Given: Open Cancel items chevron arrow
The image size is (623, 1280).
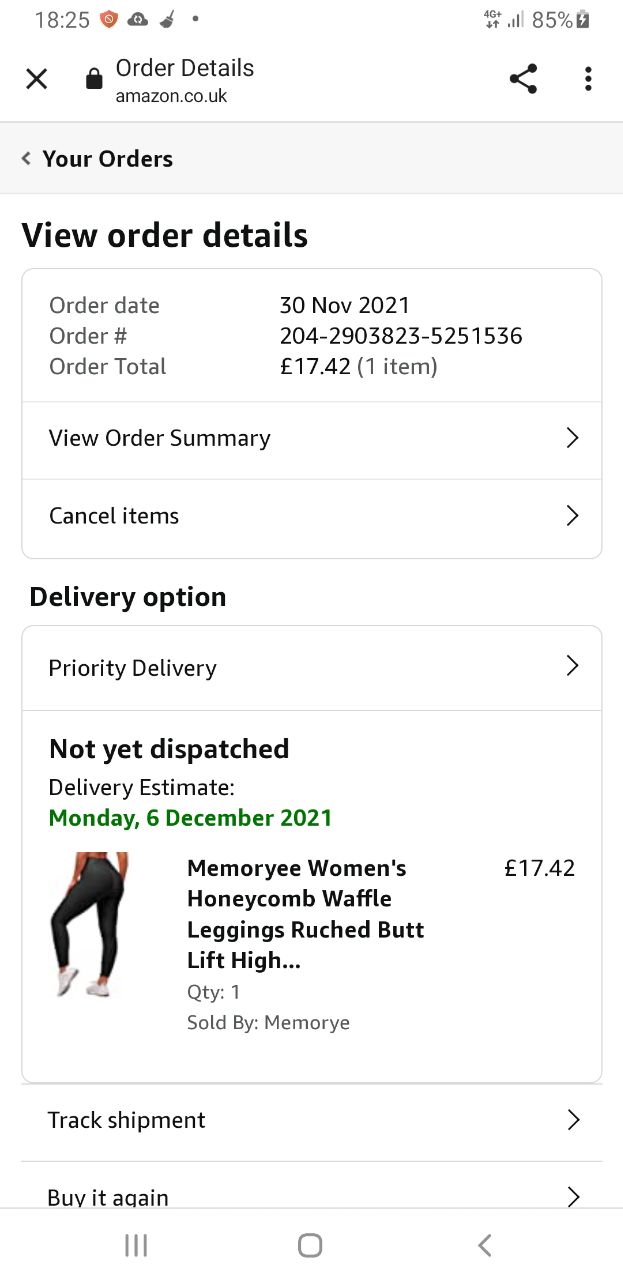Looking at the screenshot, I should (572, 516).
